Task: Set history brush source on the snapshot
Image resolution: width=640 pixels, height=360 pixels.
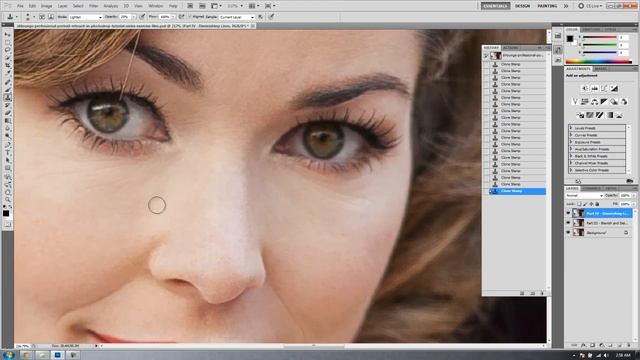Action: [x=486, y=56]
